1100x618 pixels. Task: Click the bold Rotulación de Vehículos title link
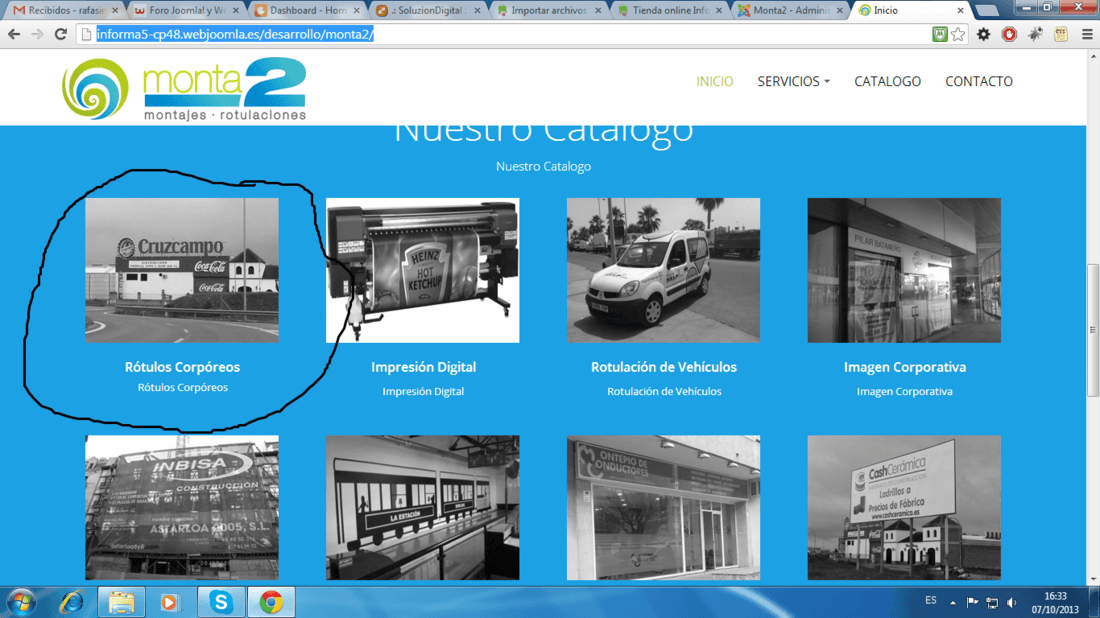point(664,367)
